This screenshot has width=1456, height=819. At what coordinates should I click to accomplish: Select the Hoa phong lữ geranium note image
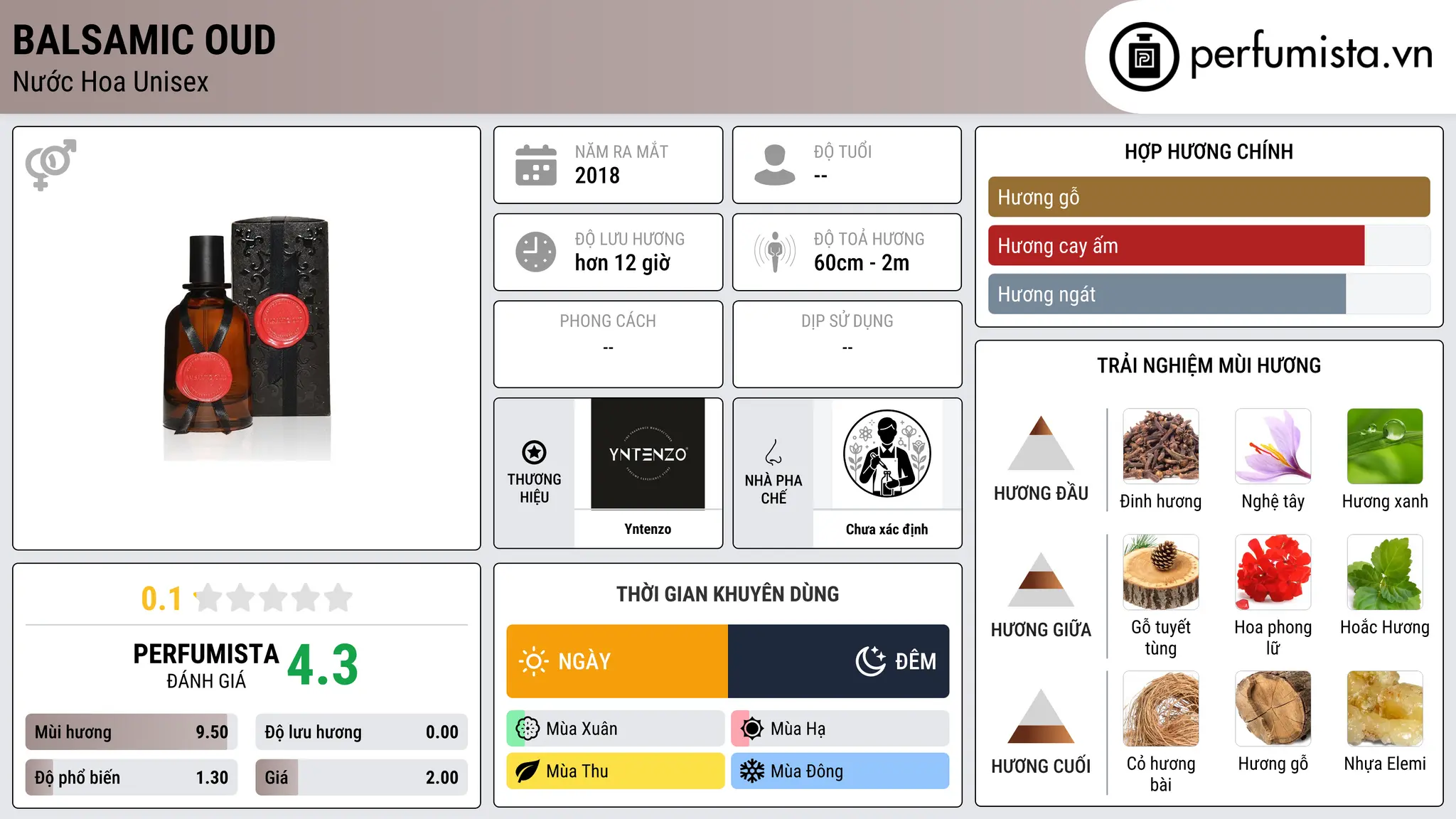1273,572
